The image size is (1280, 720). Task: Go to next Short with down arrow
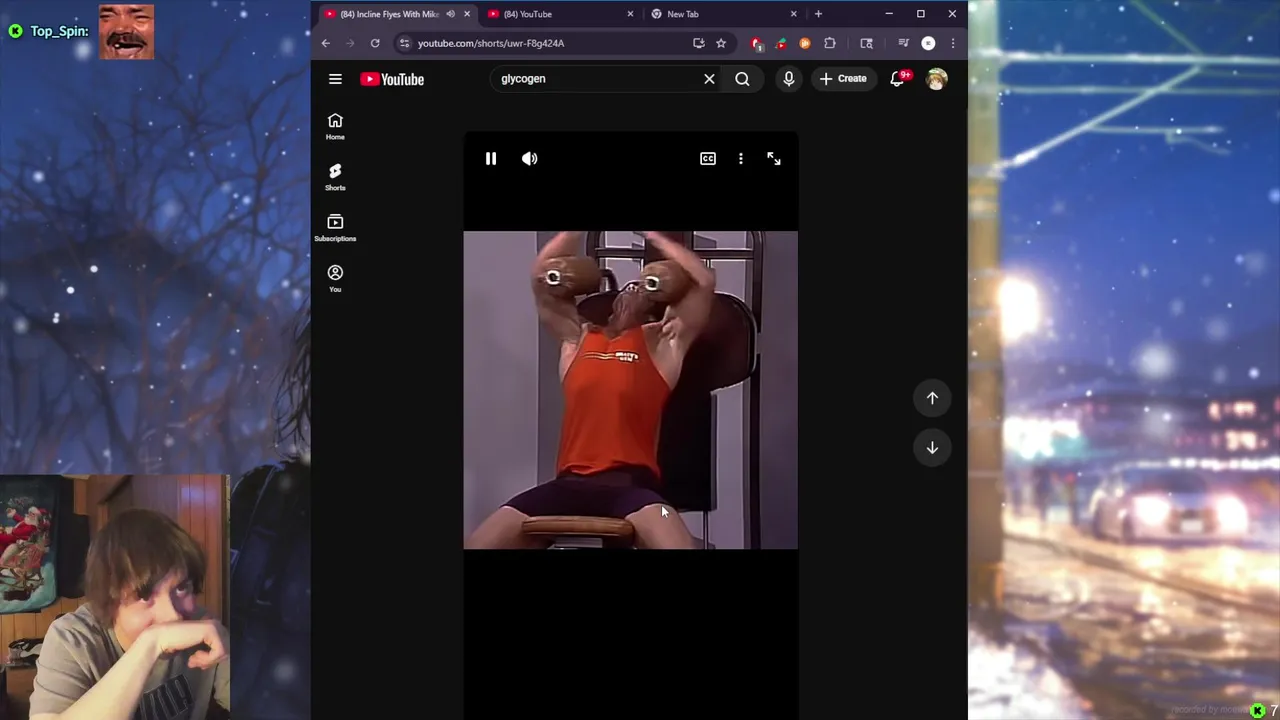(932, 448)
